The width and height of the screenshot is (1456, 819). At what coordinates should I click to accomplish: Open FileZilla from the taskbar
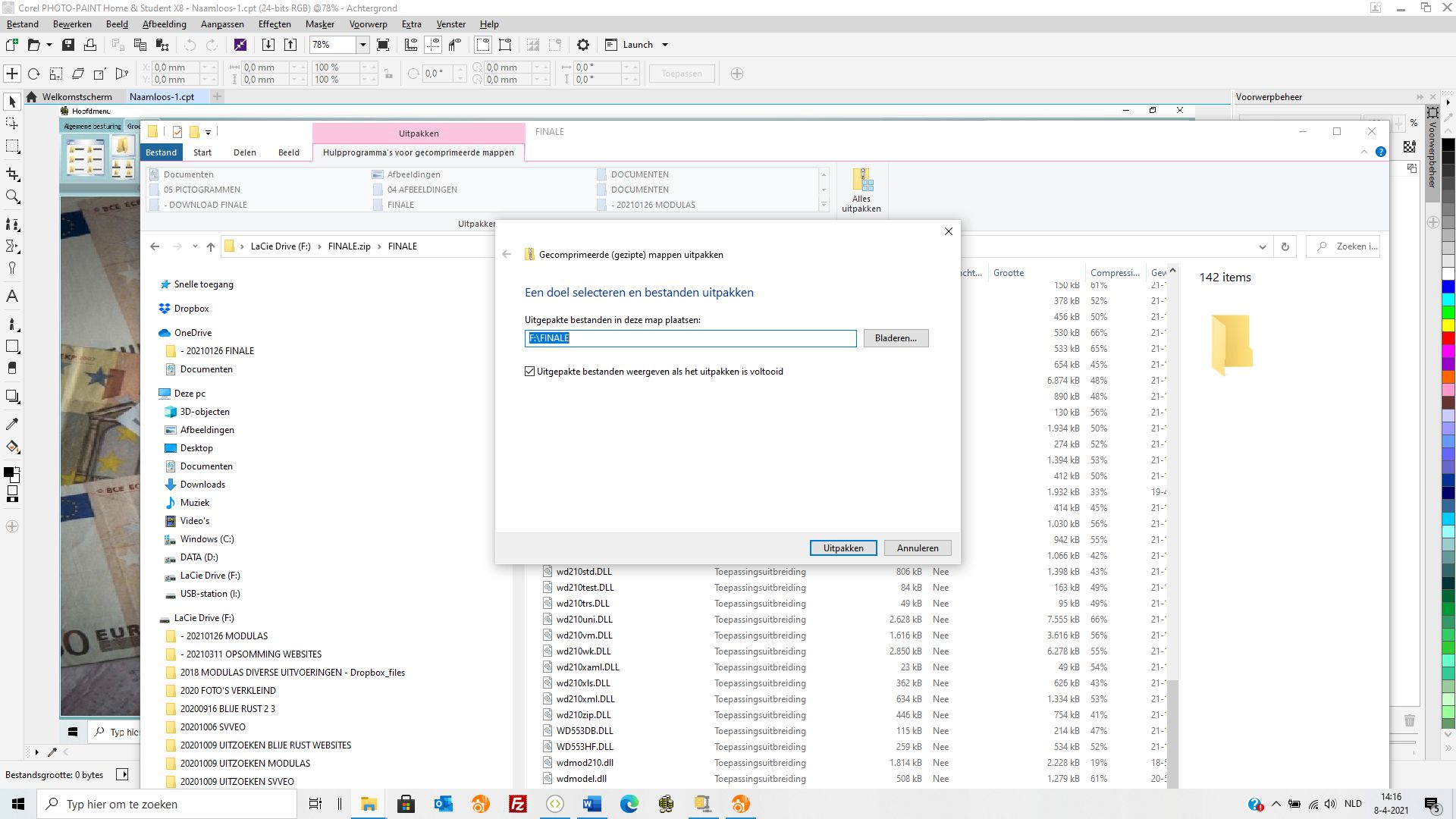[x=517, y=804]
